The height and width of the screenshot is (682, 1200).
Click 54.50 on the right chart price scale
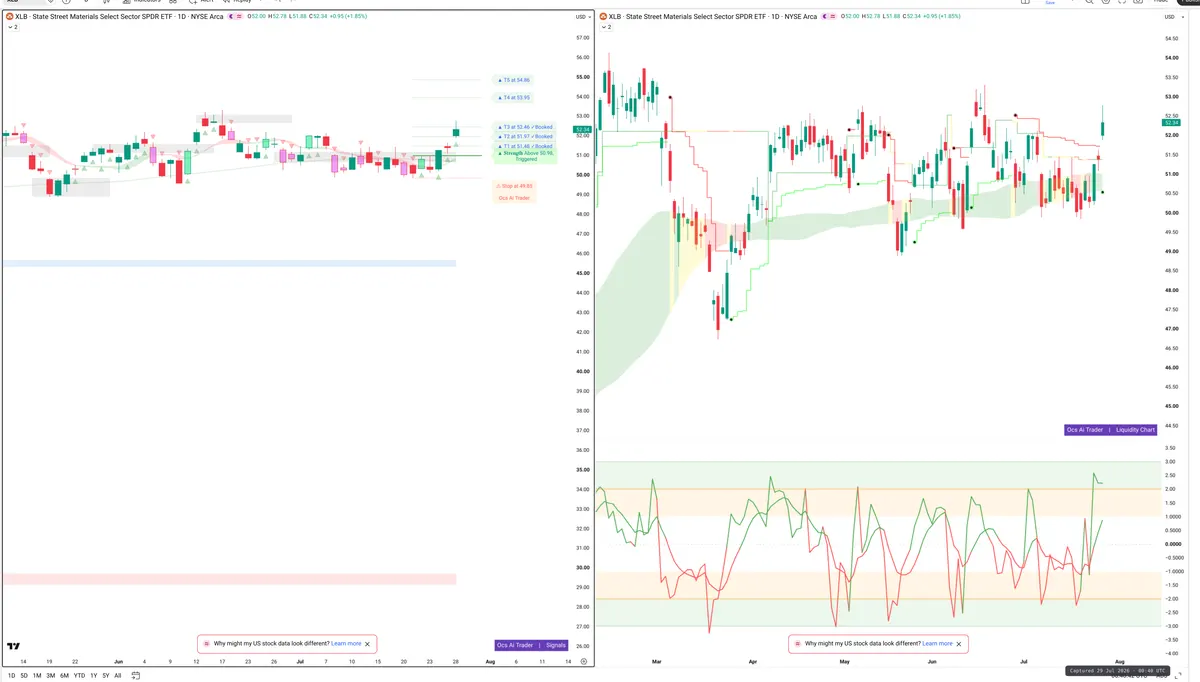pos(1172,38)
